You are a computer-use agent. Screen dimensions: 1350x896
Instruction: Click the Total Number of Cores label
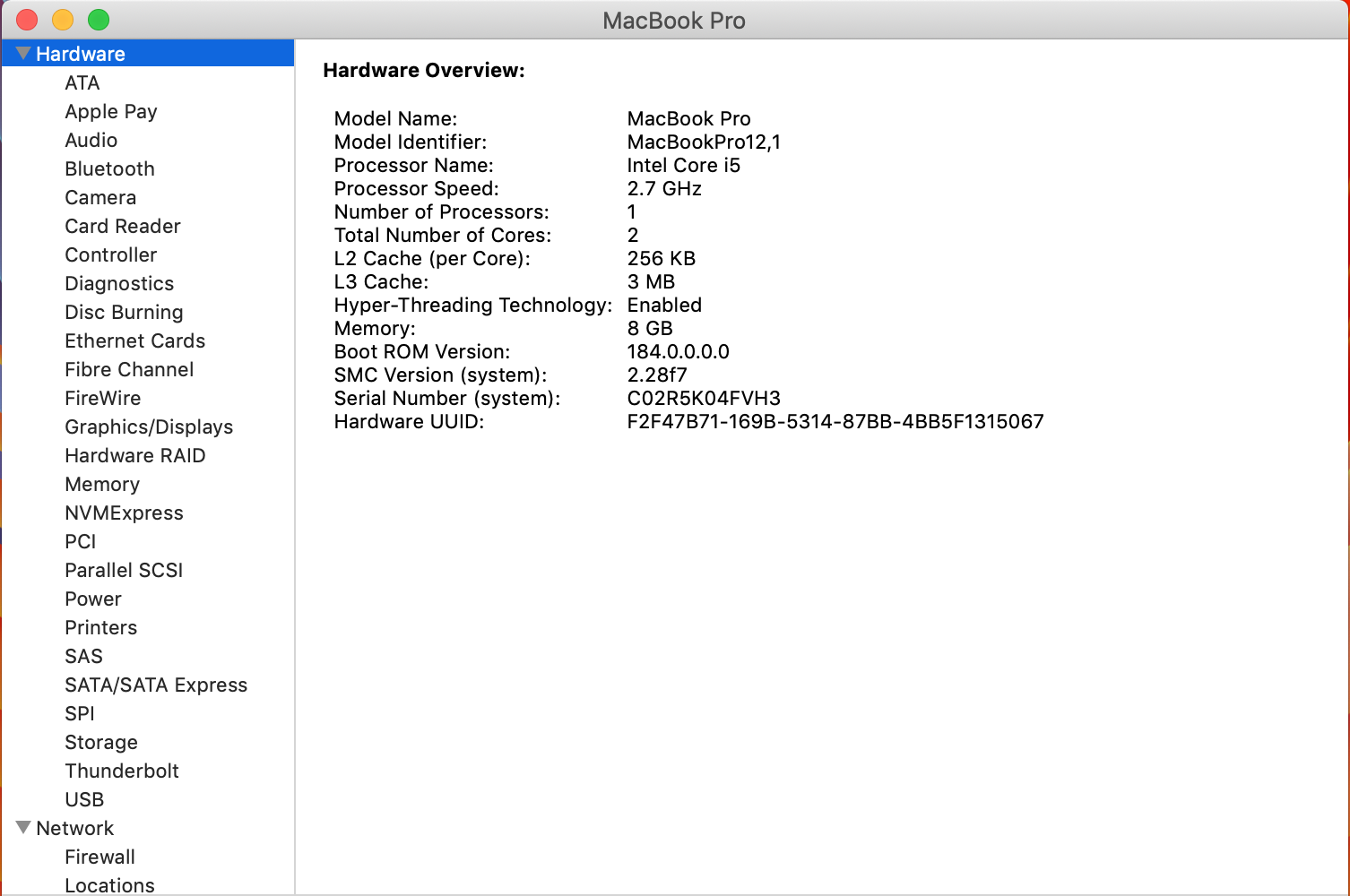point(443,235)
